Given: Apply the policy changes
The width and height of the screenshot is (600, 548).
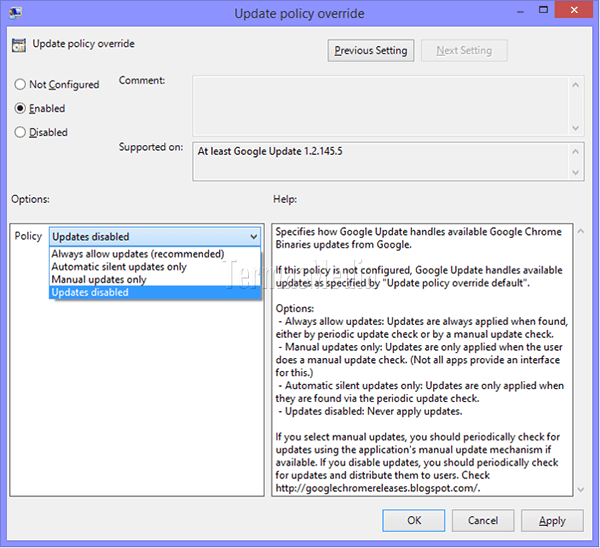Looking at the screenshot, I should point(552,521).
